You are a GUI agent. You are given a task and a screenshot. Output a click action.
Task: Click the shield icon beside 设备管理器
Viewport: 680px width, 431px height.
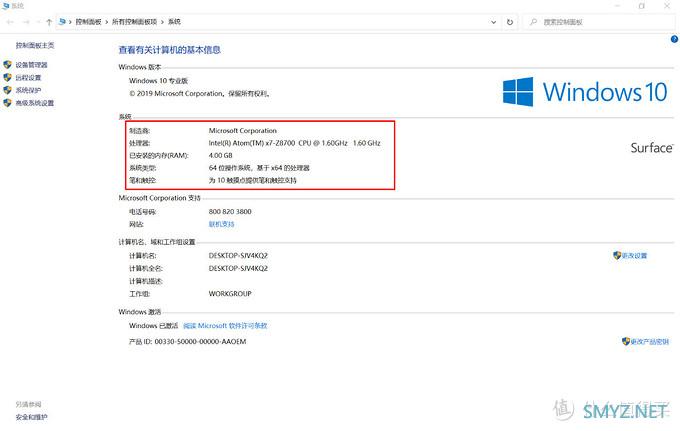pos(7,65)
